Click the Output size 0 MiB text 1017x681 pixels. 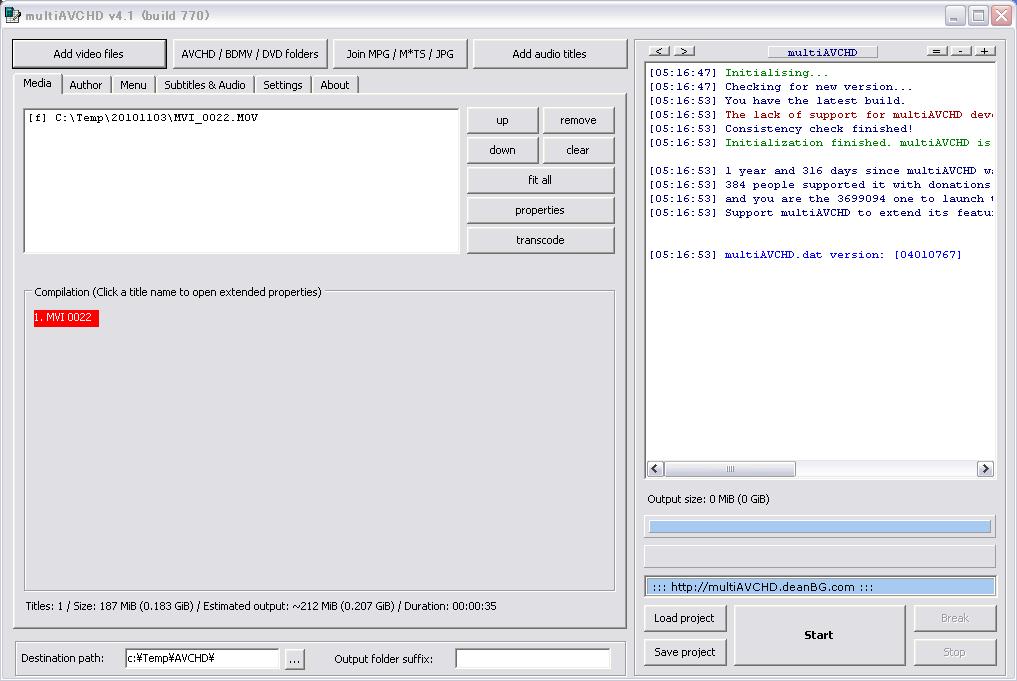coord(708,499)
